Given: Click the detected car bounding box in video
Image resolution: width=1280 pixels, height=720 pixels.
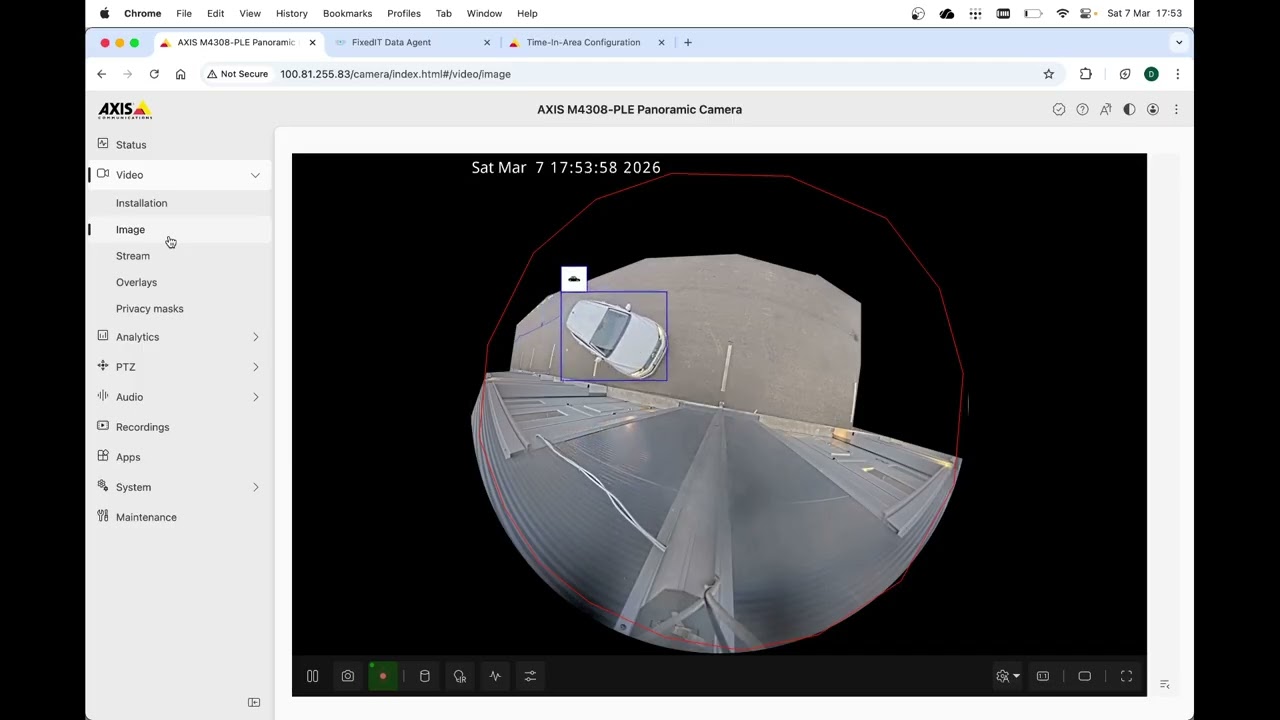Looking at the screenshot, I should tap(614, 336).
